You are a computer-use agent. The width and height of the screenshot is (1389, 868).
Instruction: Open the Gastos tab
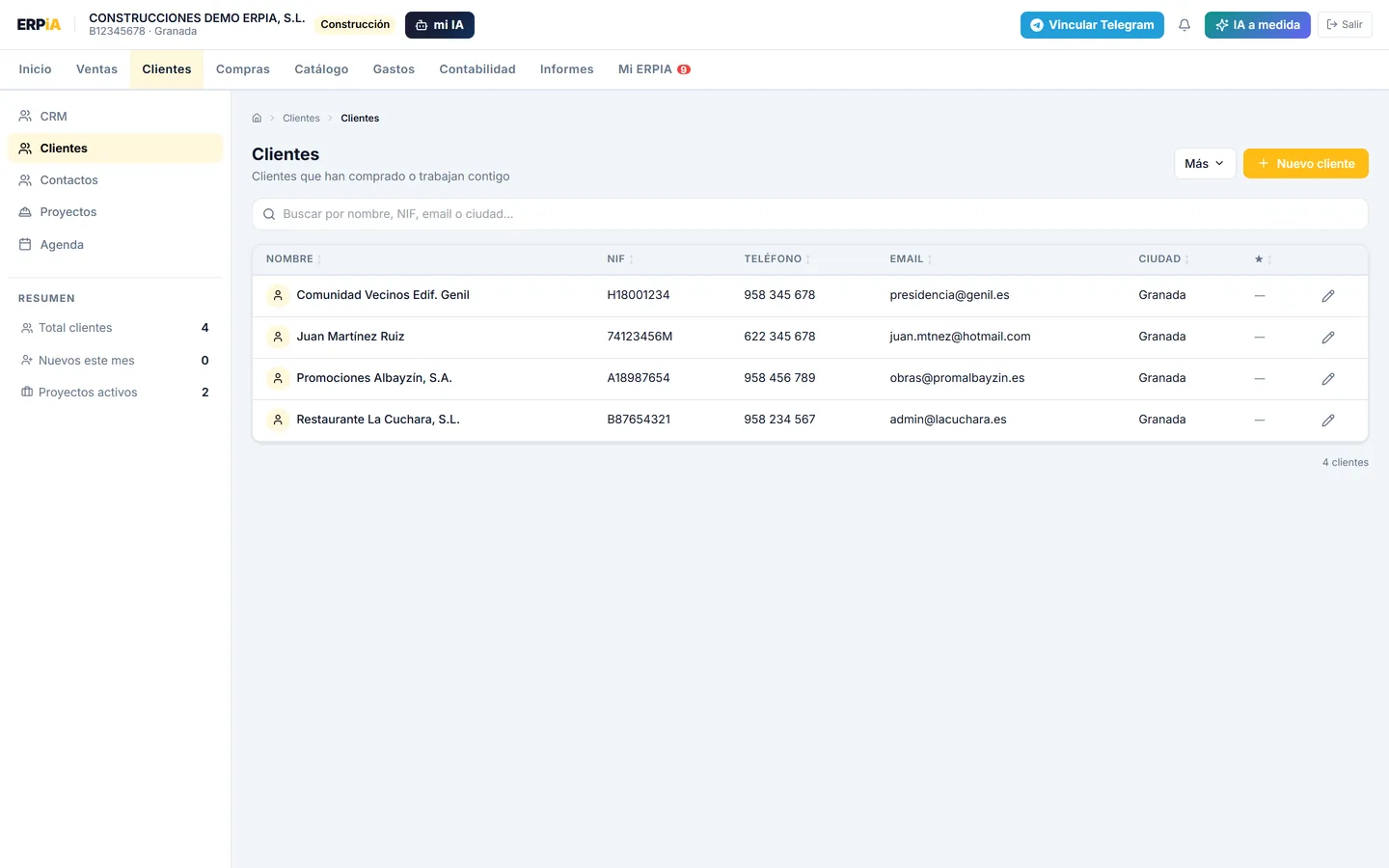click(394, 69)
